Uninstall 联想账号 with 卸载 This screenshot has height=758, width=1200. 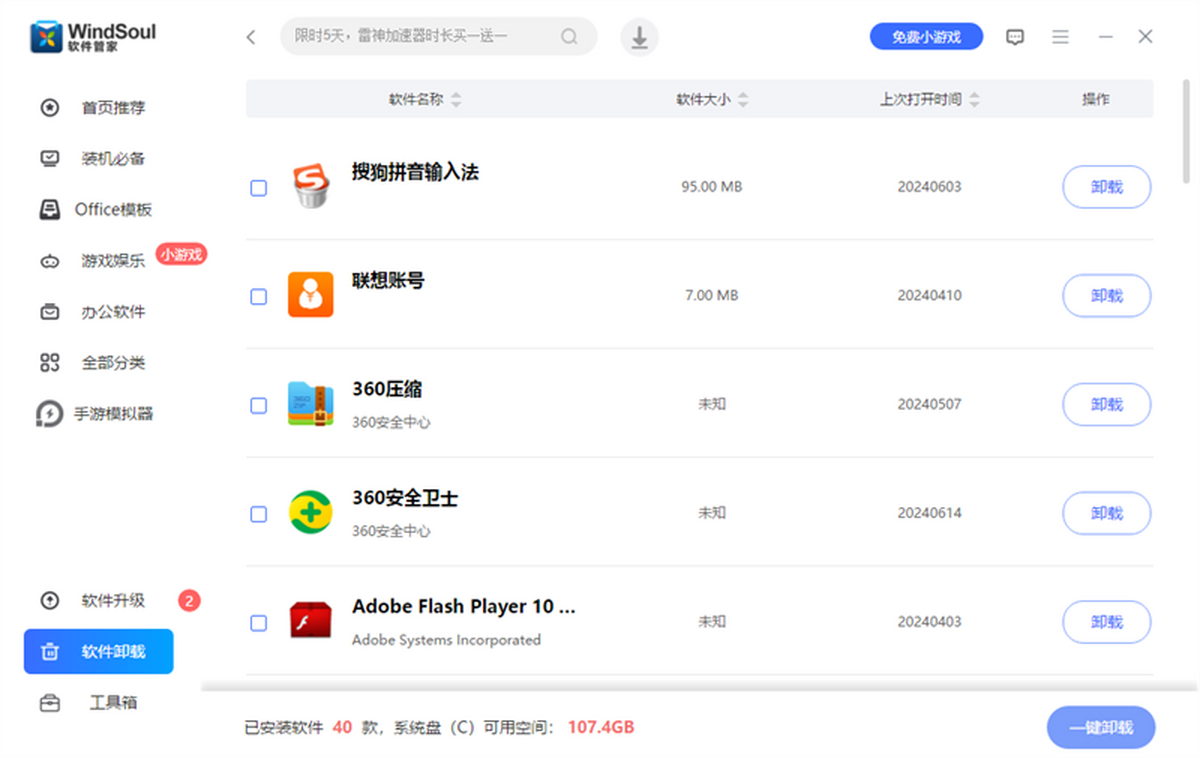(1106, 296)
